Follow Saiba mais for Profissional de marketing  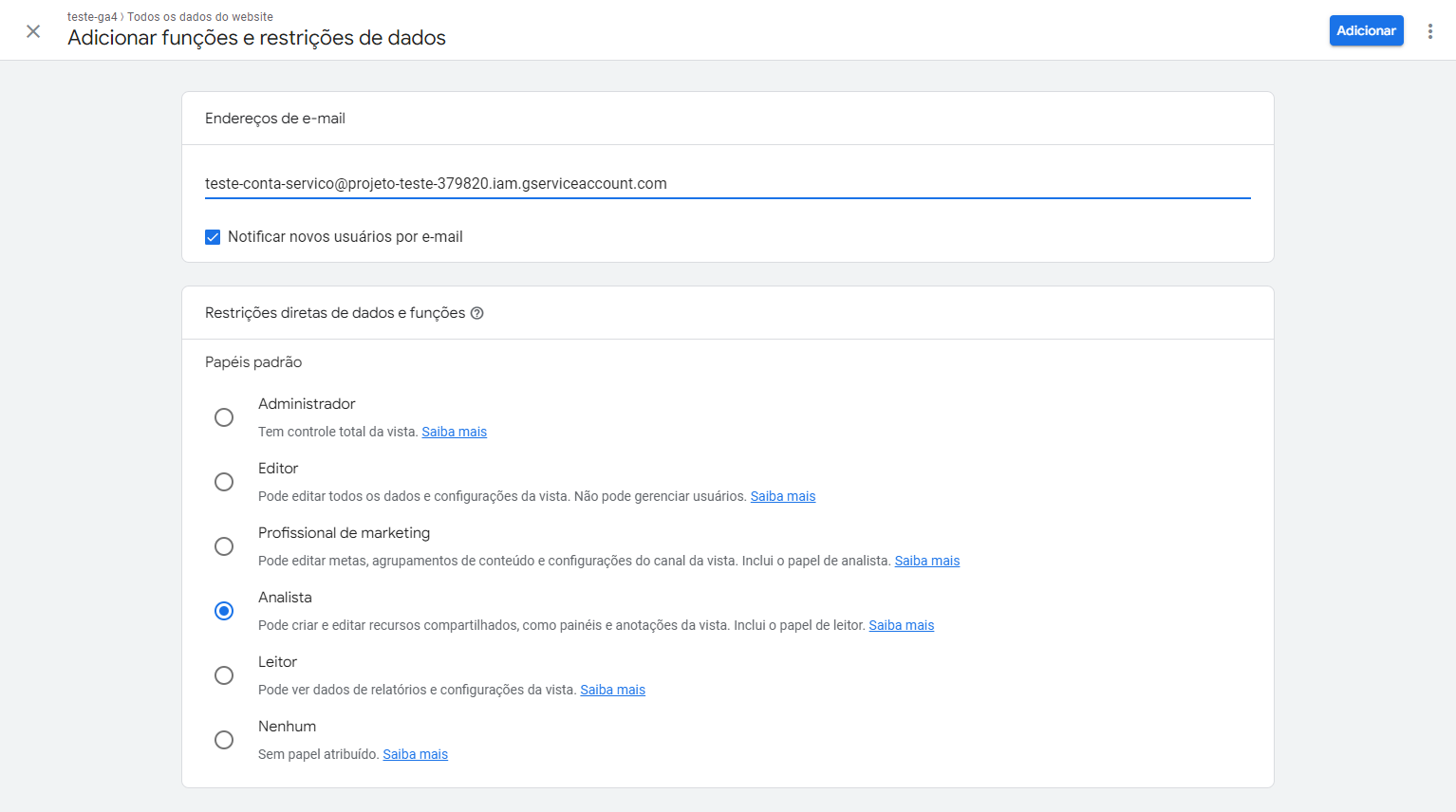[x=926, y=561]
